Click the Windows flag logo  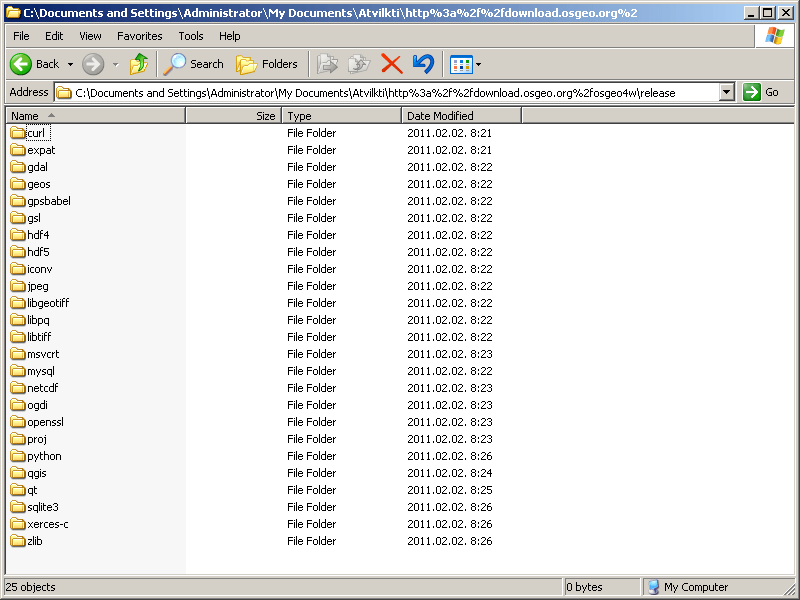coord(774,36)
